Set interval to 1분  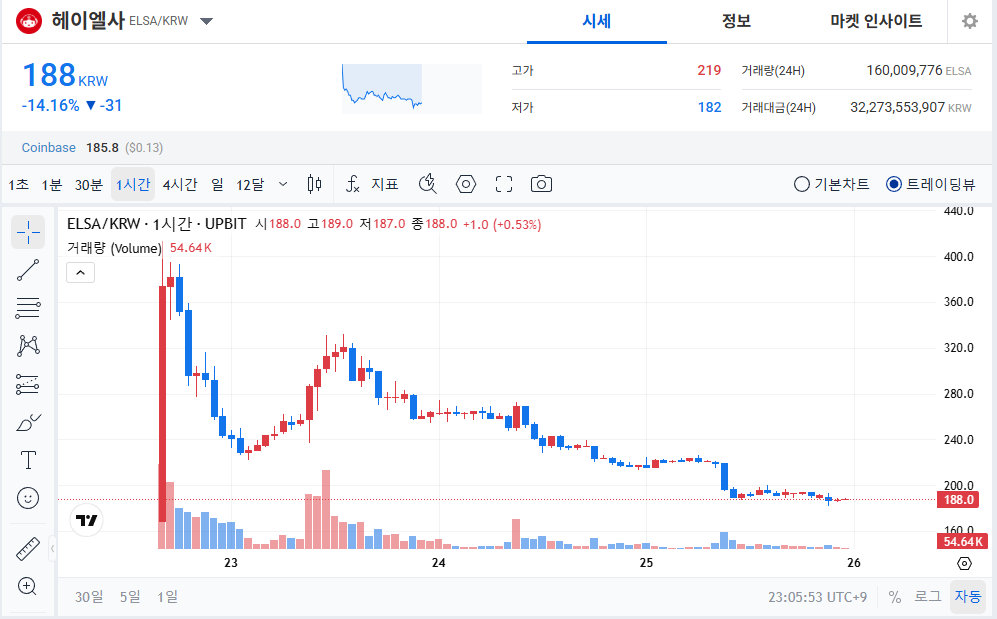tap(52, 184)
